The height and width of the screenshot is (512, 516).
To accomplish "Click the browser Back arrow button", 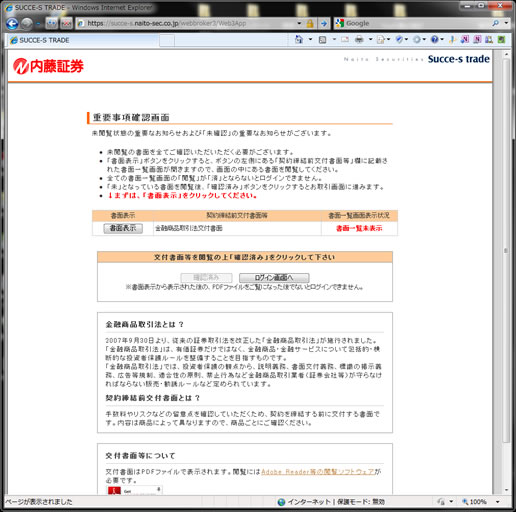I will 12,23.
